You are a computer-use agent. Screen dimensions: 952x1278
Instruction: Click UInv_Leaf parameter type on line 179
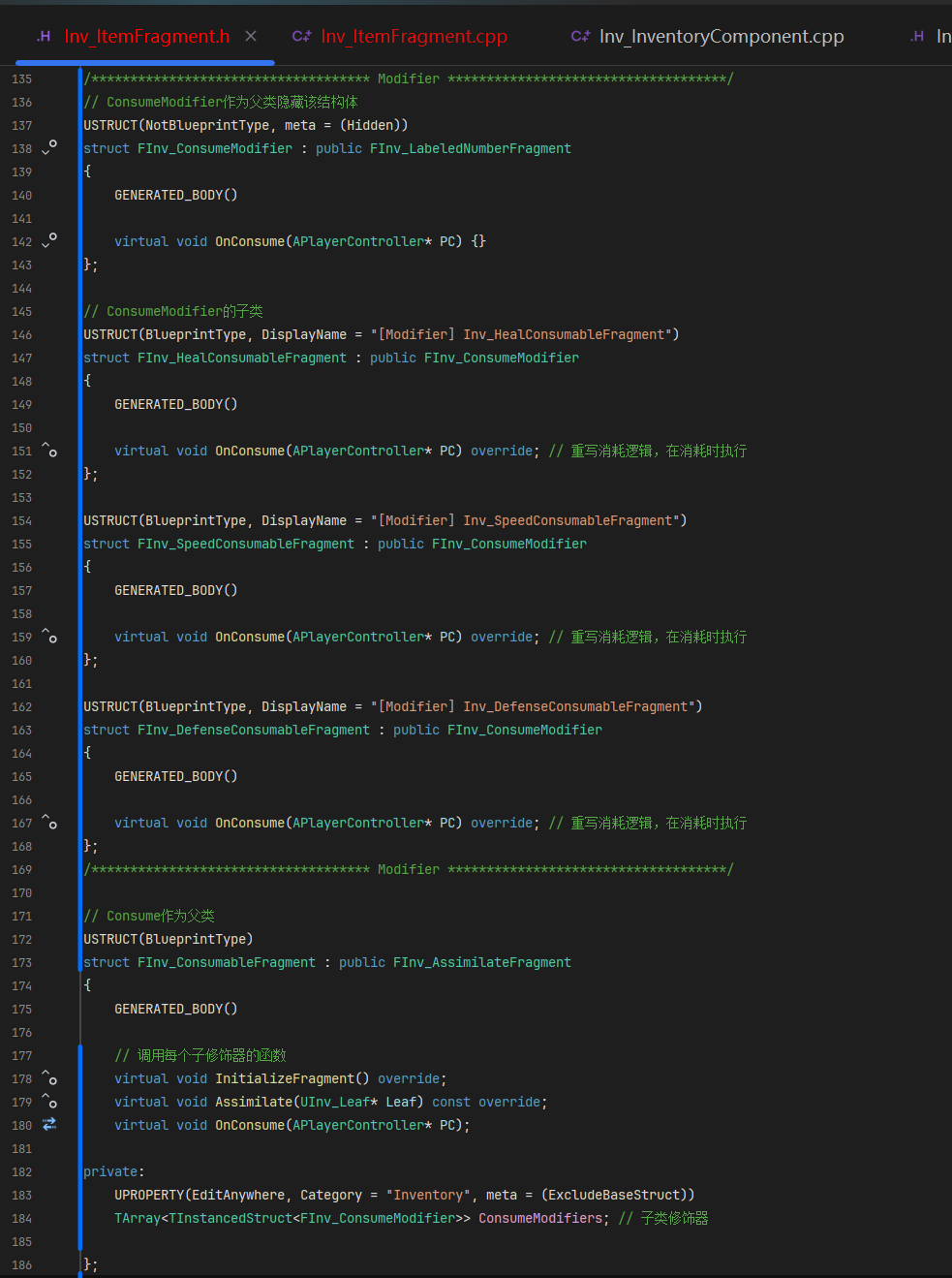point(335,1102)
